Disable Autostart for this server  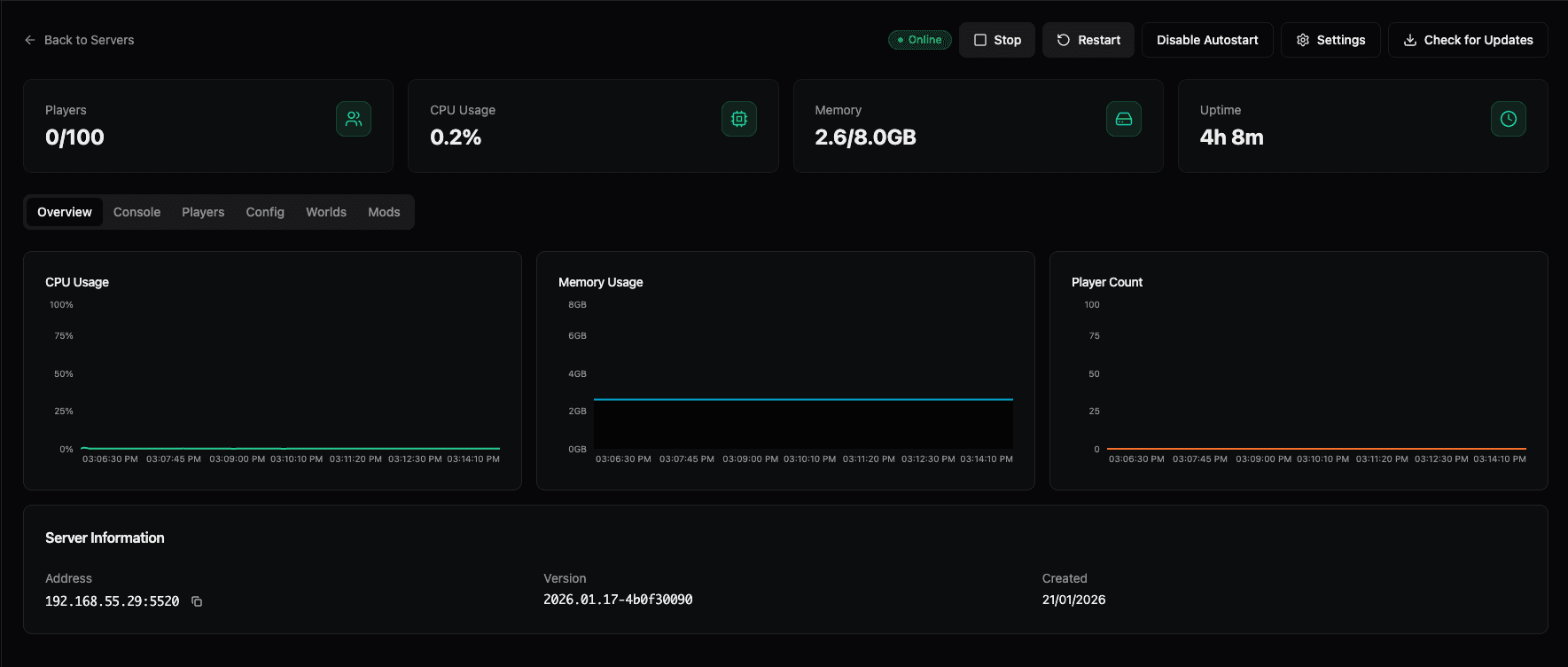pos(1207,40)
